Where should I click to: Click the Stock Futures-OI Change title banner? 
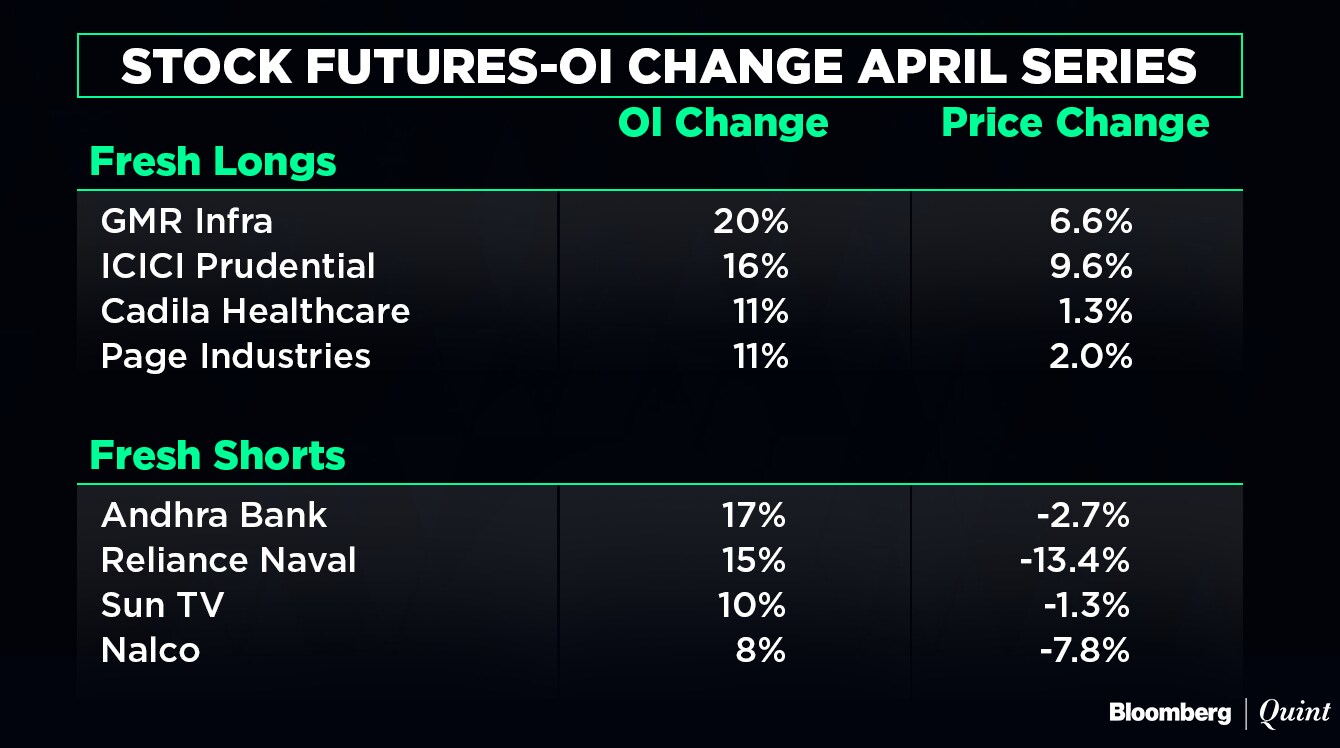coord(659,66)
